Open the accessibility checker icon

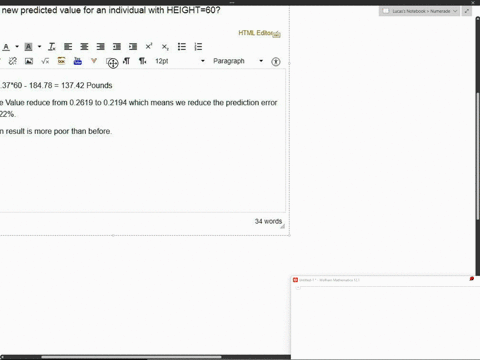click(x=276, y=61)
